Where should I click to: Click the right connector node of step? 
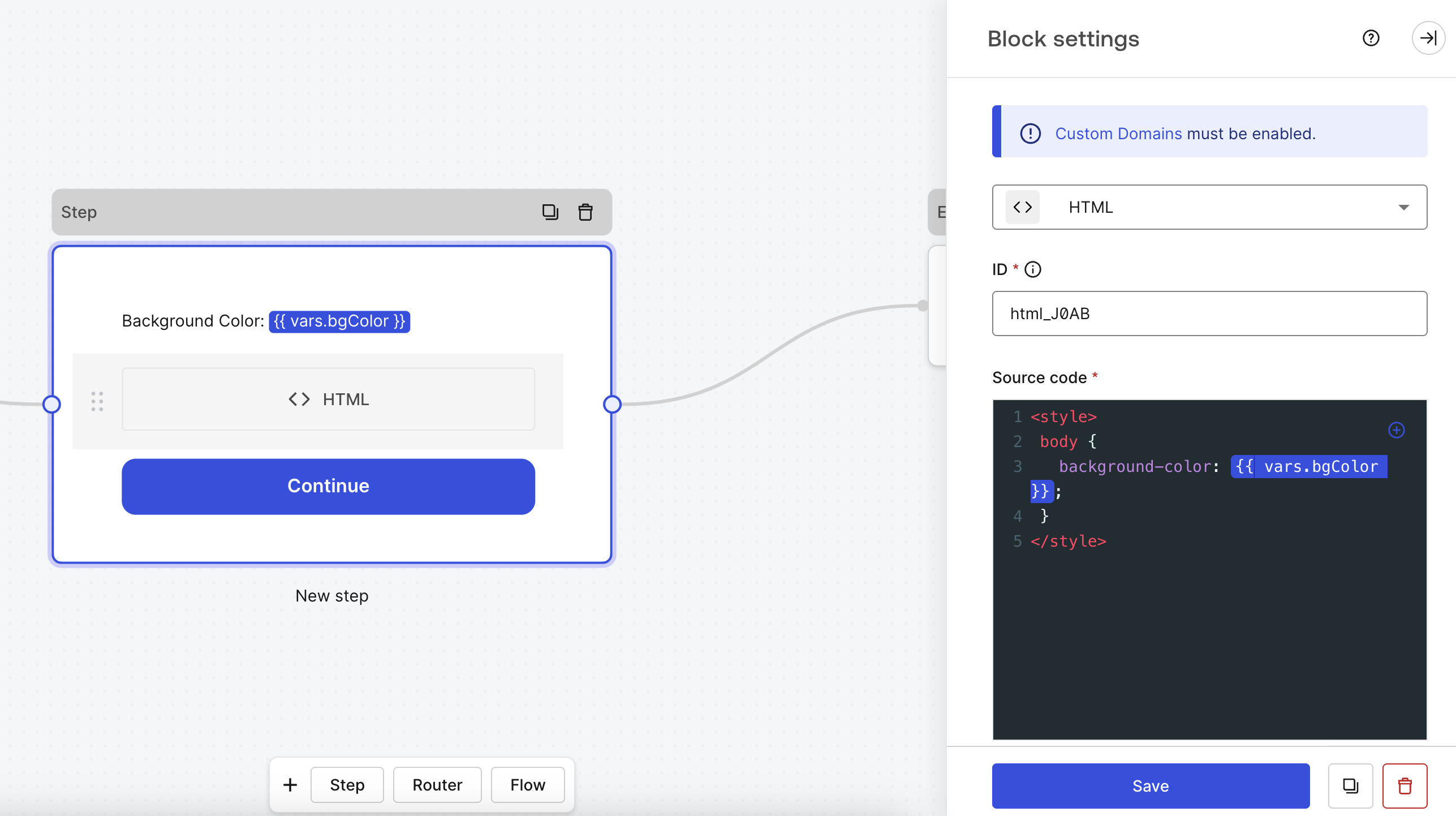612,404
